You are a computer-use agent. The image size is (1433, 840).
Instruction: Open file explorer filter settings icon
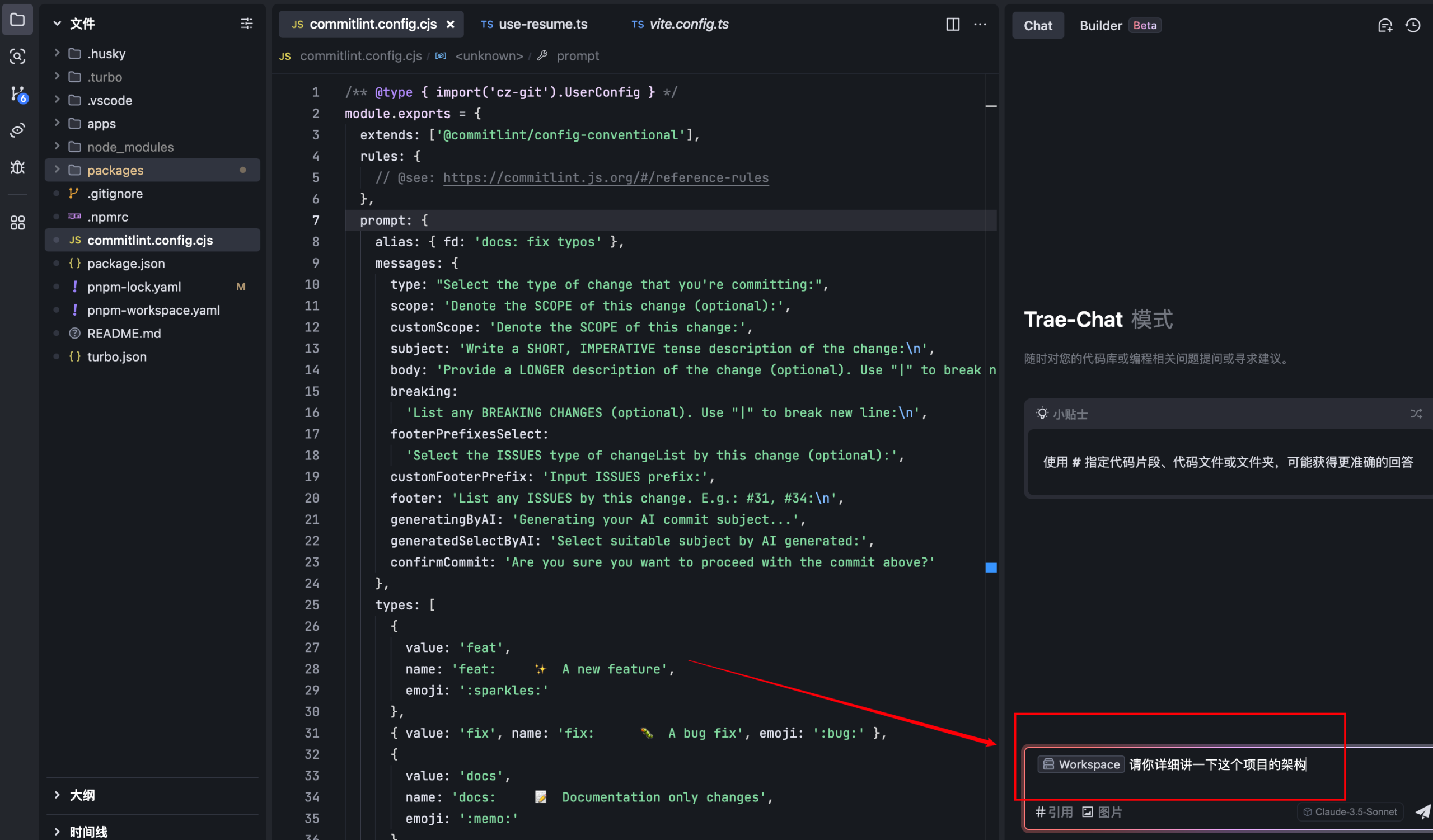tap(246, 24)
